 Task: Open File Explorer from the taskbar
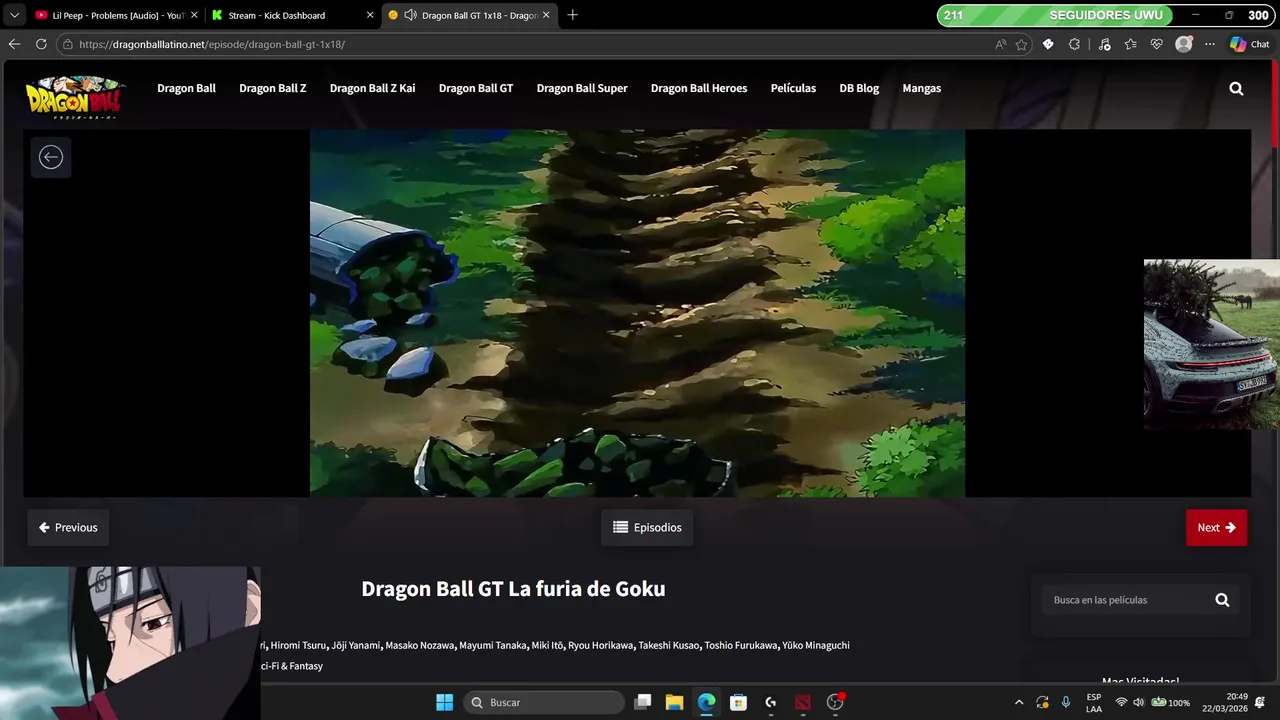click(675, 702)
